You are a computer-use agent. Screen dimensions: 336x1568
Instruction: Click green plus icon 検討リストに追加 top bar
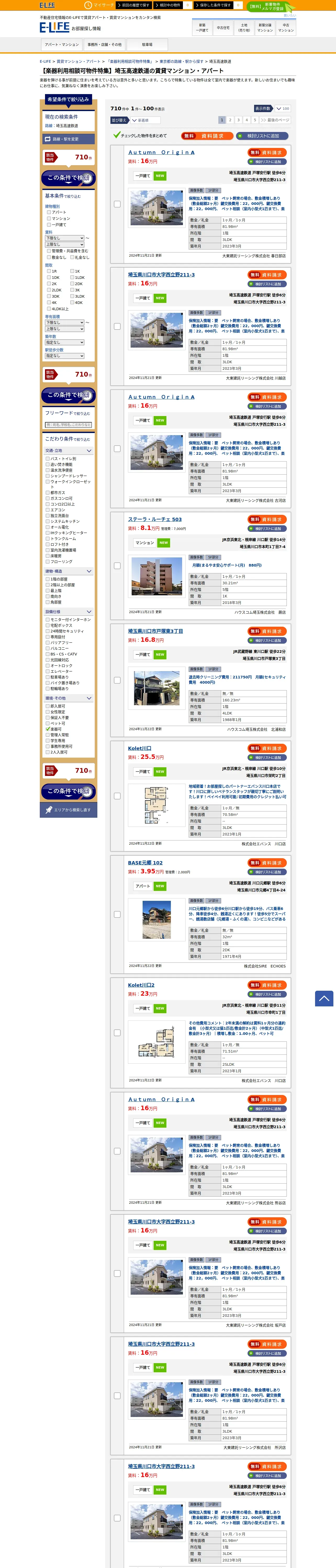[x=240, y=136]
